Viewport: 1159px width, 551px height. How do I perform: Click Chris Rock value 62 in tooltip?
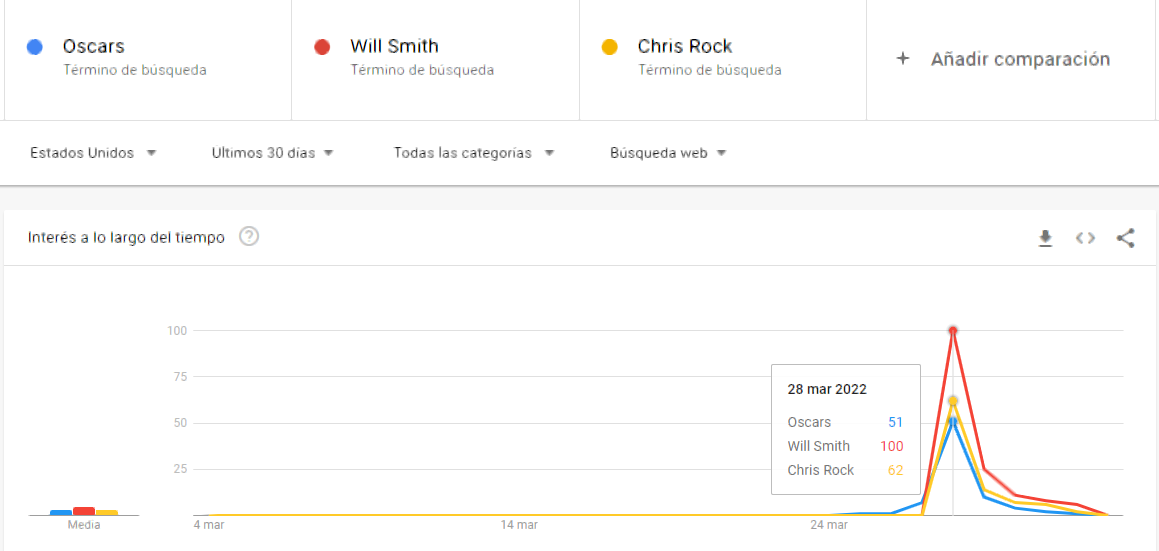coord(895,470)
